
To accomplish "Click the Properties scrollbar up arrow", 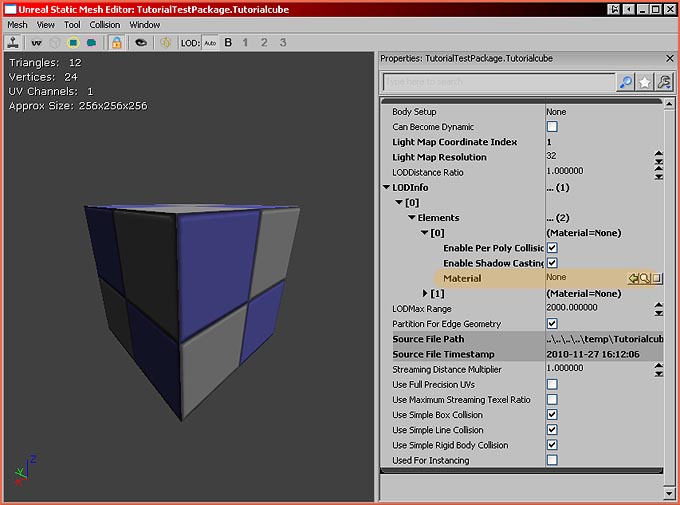I will [x=669, y=103].
